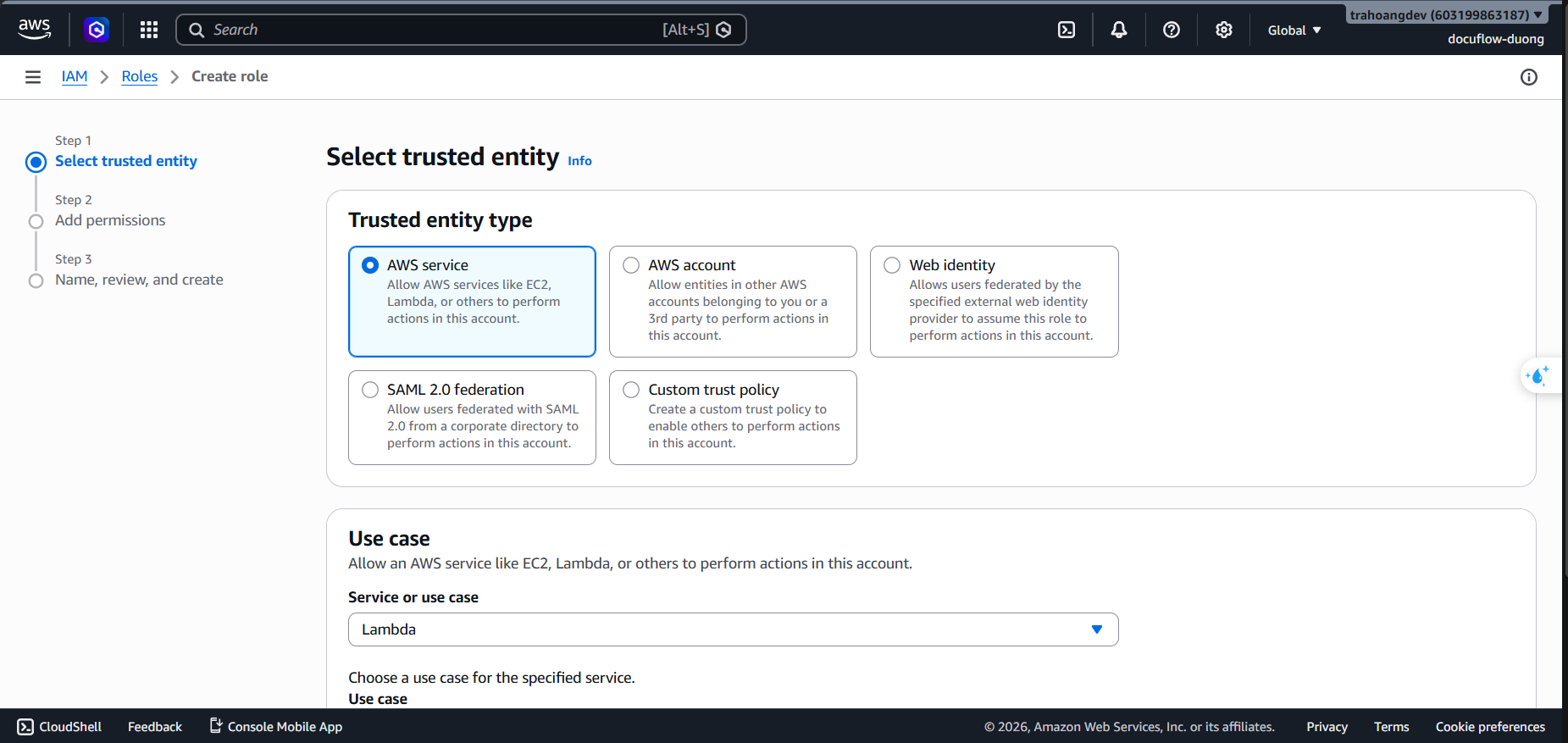Open the help question mark menu

(x=1172, y=30)
